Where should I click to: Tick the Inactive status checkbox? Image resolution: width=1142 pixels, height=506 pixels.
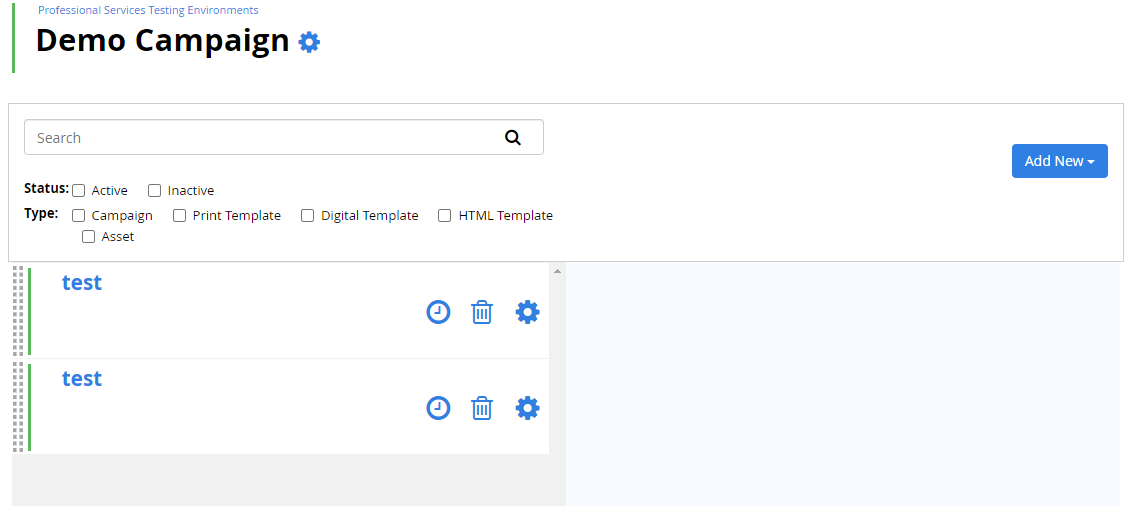pyautogui.click(x=154, y=191)
